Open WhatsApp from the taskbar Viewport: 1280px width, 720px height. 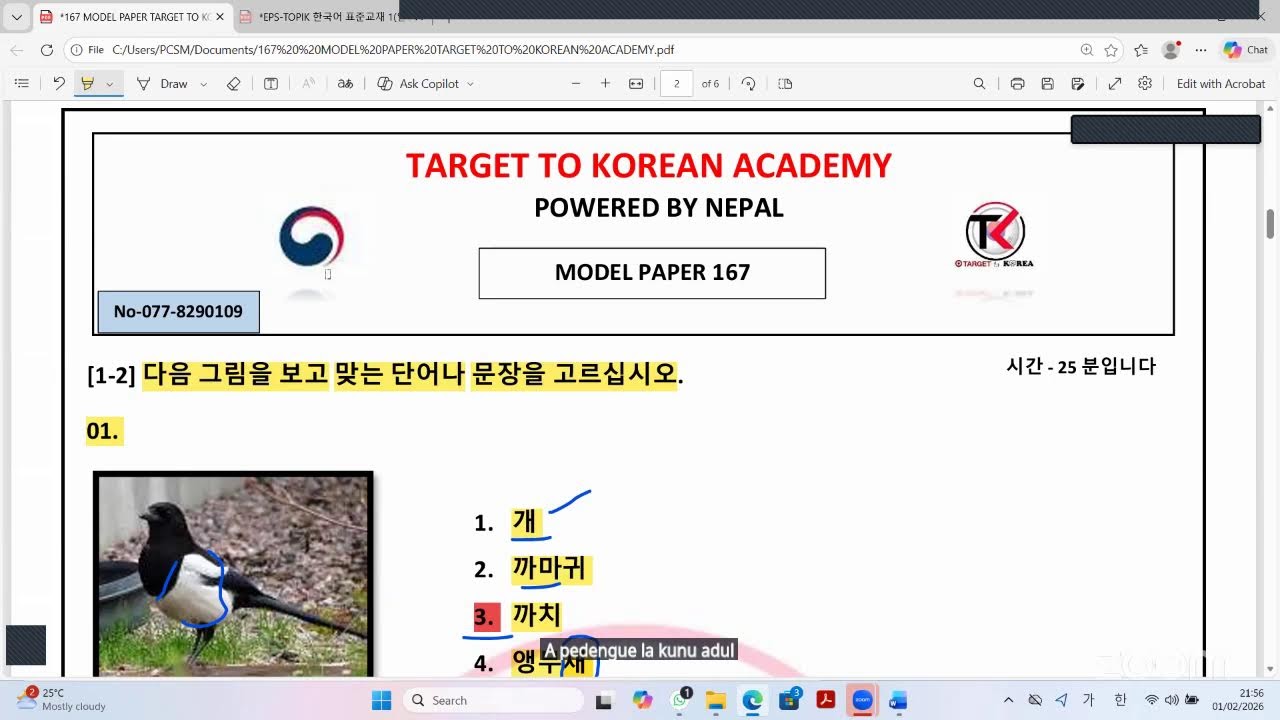pyautogui.click(x=680, y=700)
